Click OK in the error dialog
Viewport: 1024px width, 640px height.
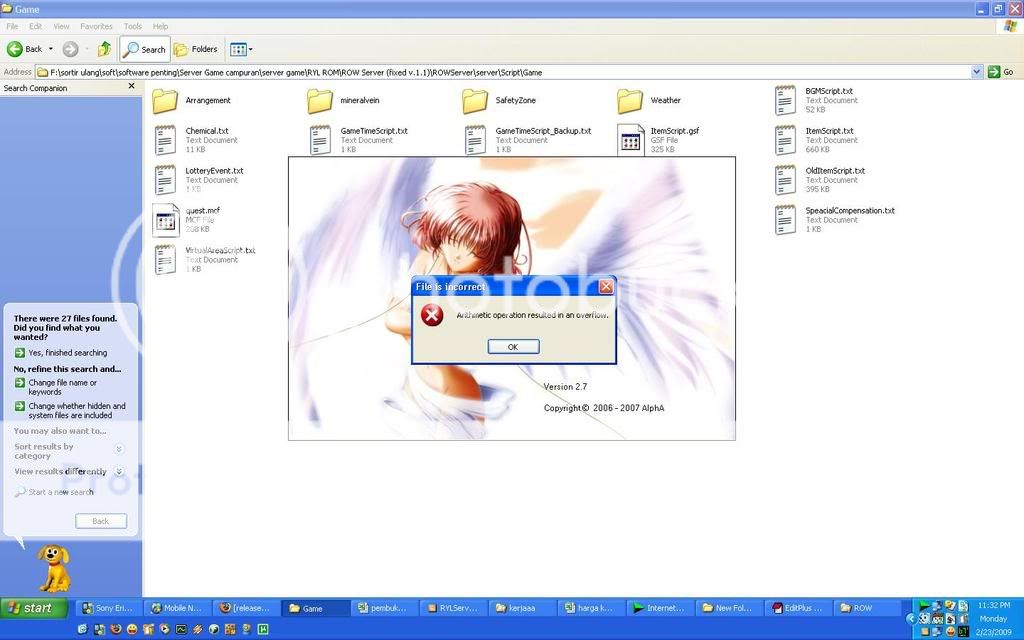513,347
